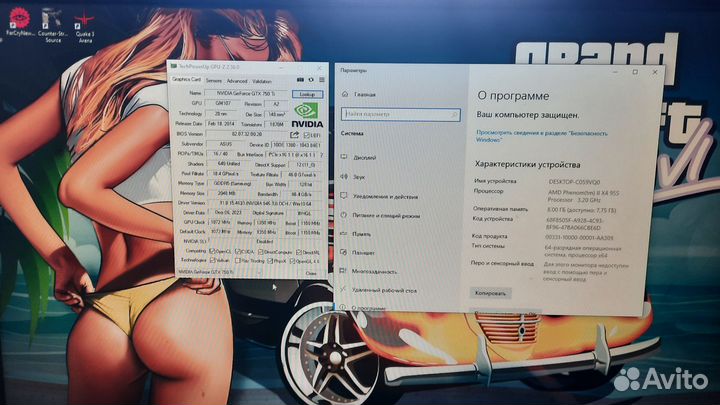720x405 pixels.
Task: Click the Subvendor value ASUS
Action: coord(225,144)
